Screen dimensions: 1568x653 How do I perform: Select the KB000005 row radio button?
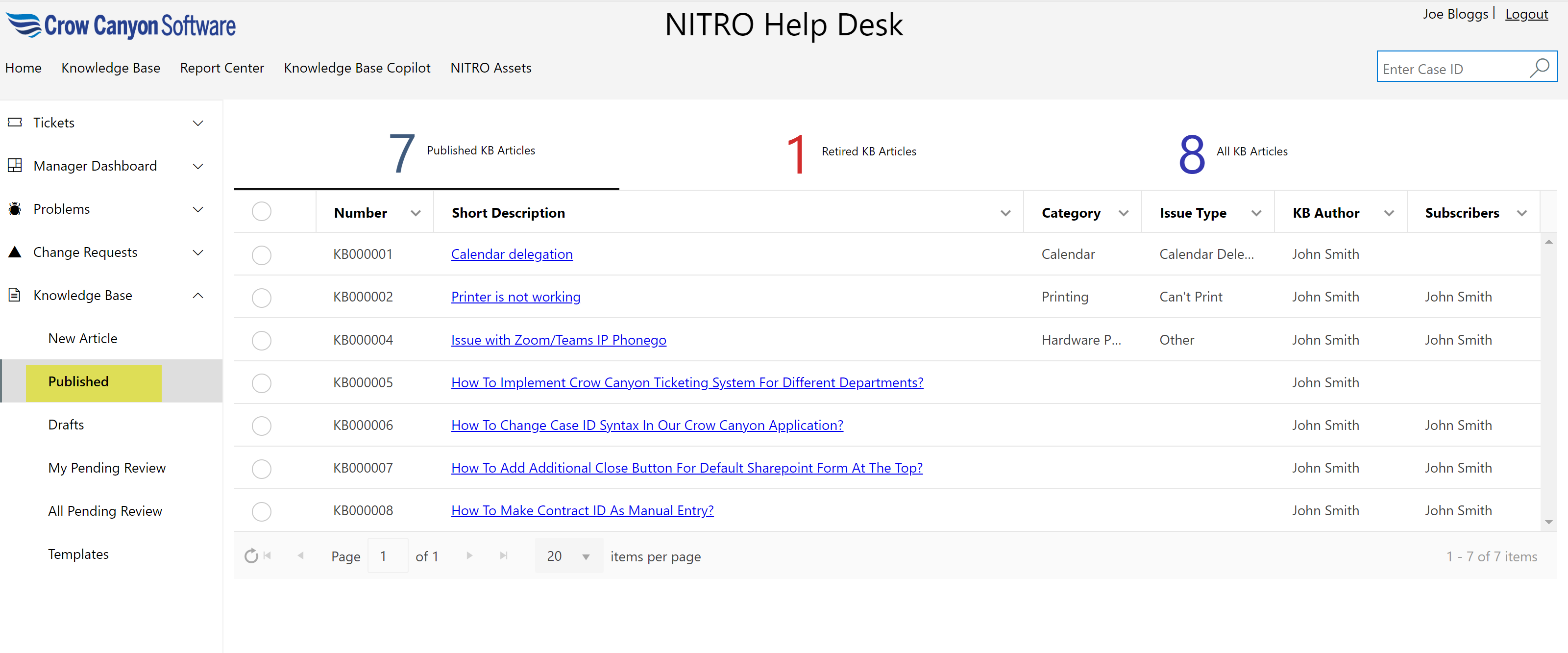coord(261,383)
